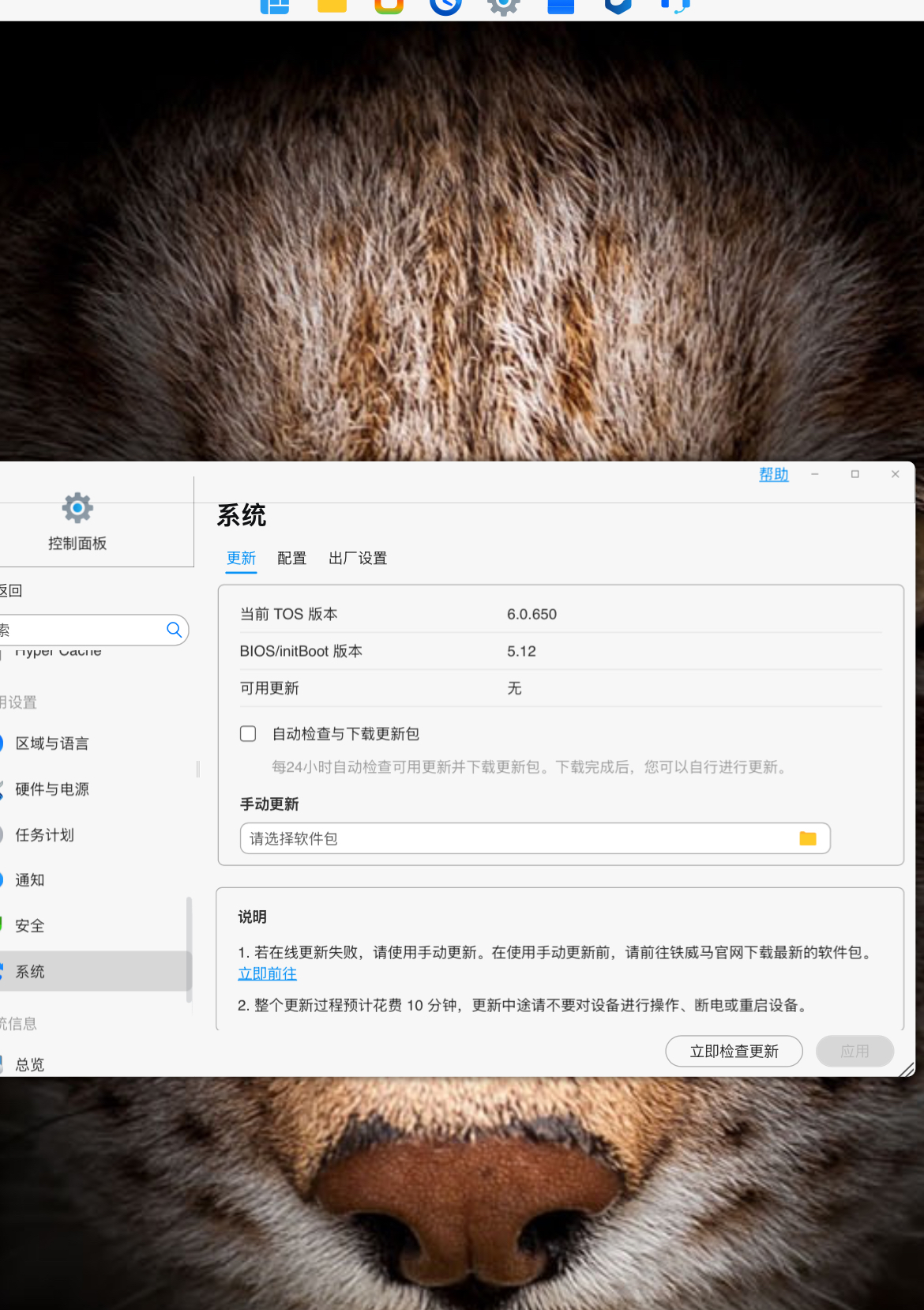Click the TOS version value 6.0.650
The image size is (924, 1310).
(x=532, y=615)
